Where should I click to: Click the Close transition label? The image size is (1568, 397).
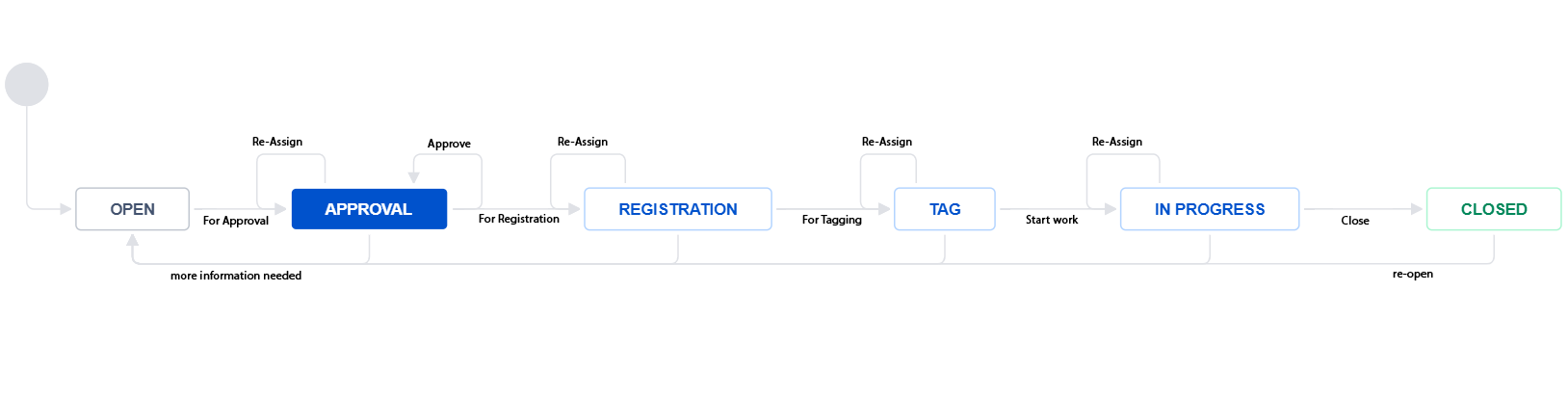tap(1355, 221)
